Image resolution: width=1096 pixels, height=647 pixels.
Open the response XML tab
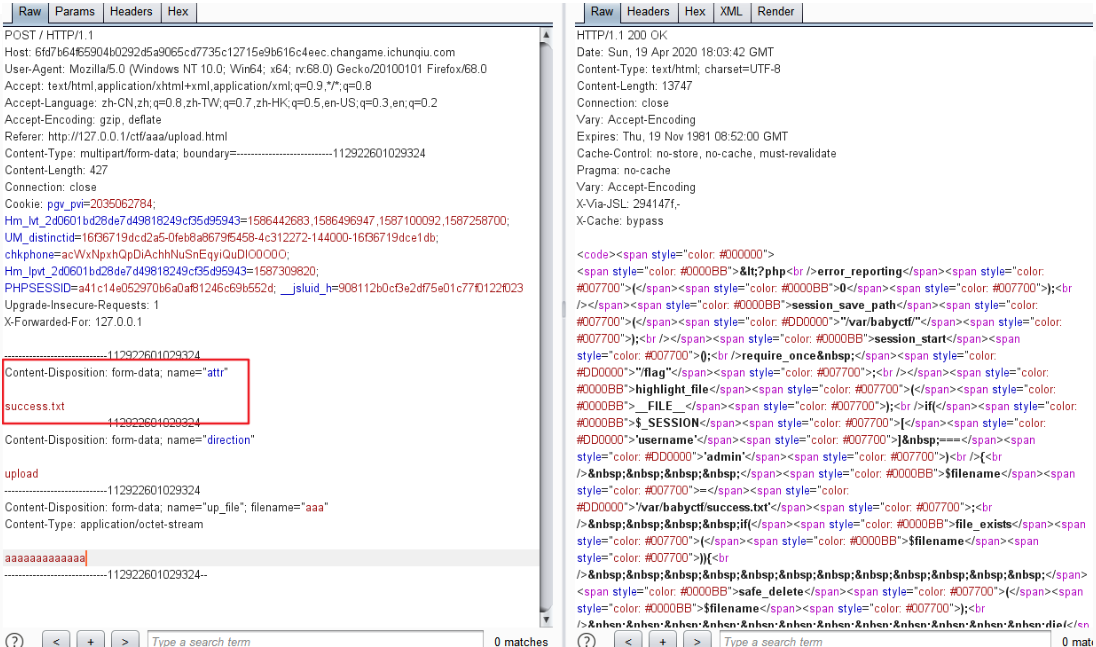[731, 12]
